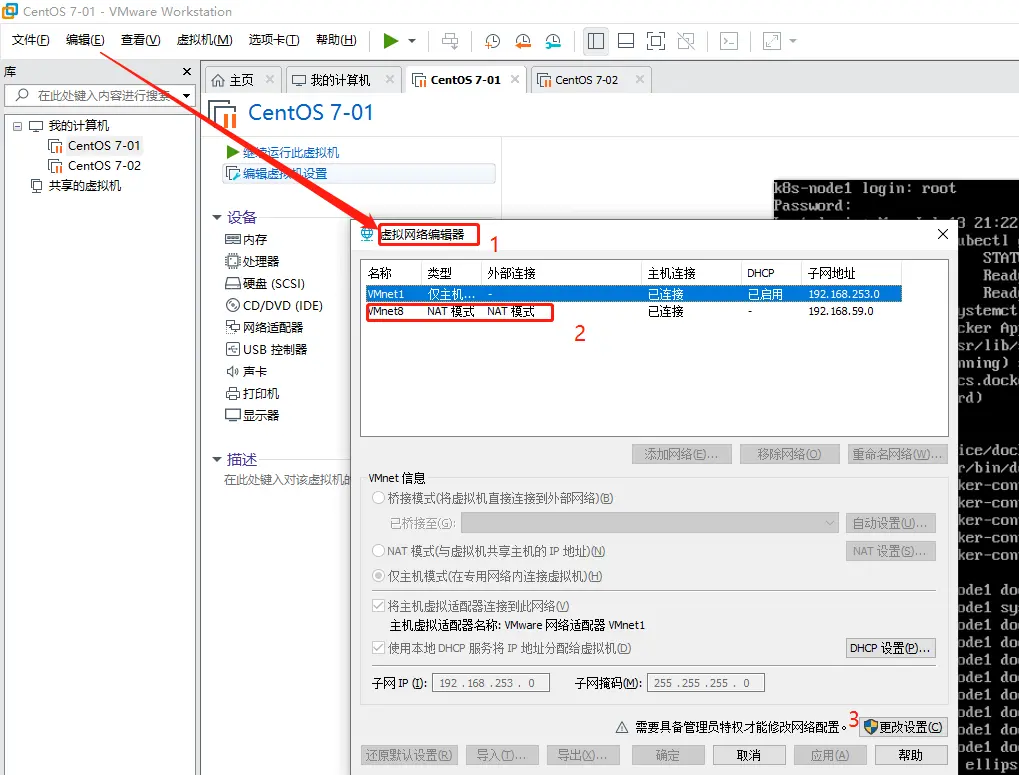Toggle 使用本地 DHCP 服务 checkbox
This screenshot has width=1019, height=775.
tap(378, 648)
